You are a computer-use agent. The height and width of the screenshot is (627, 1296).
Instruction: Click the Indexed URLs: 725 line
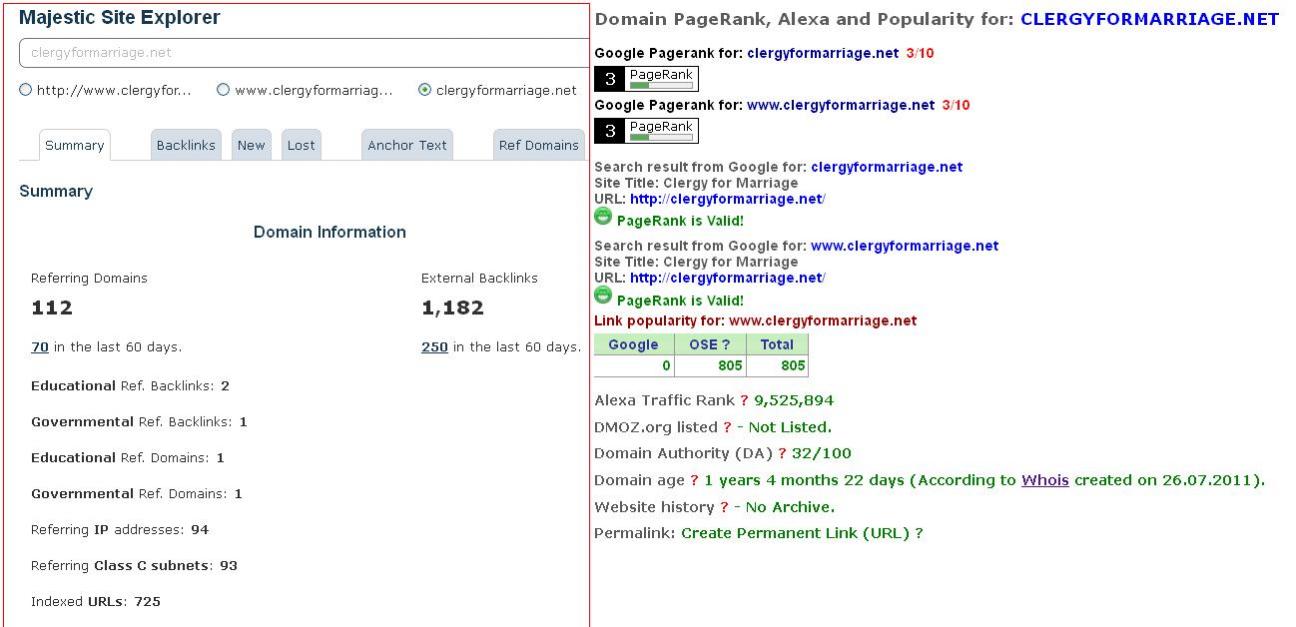pos(96,601)
